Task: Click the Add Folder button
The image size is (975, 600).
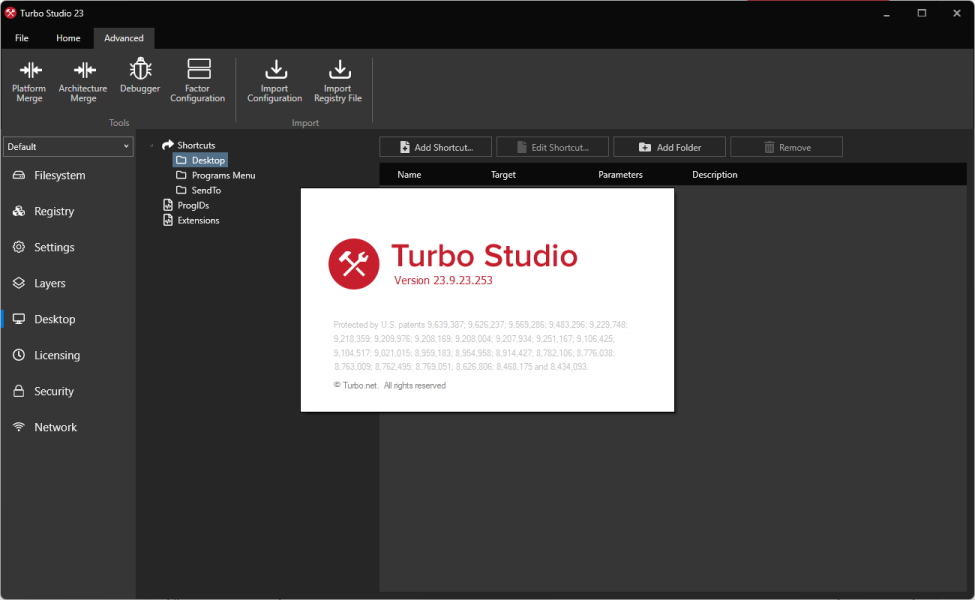Action: pyautogui.click(x=669, y=147)
